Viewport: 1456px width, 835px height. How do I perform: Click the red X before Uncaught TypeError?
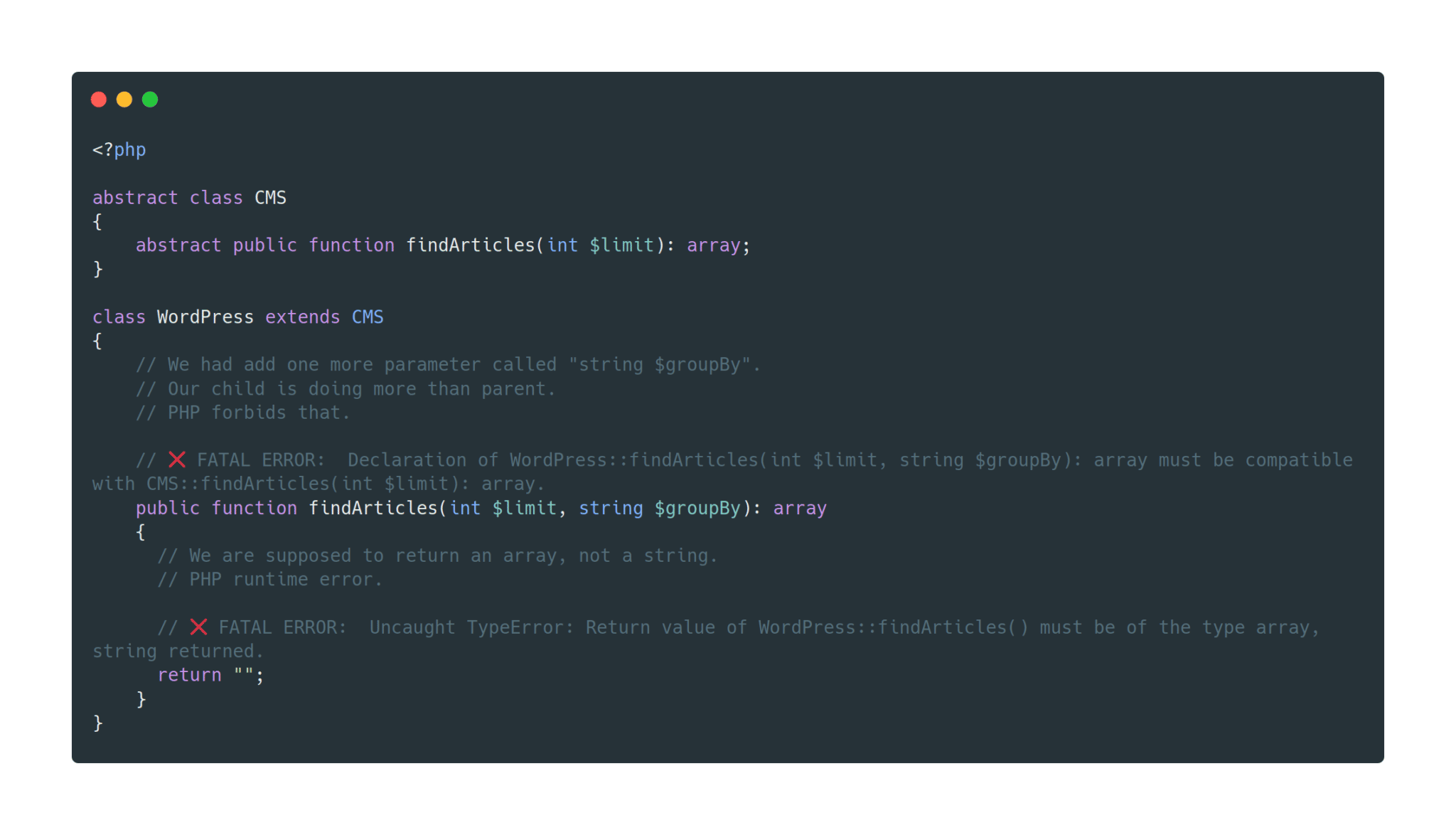(198, 627)
